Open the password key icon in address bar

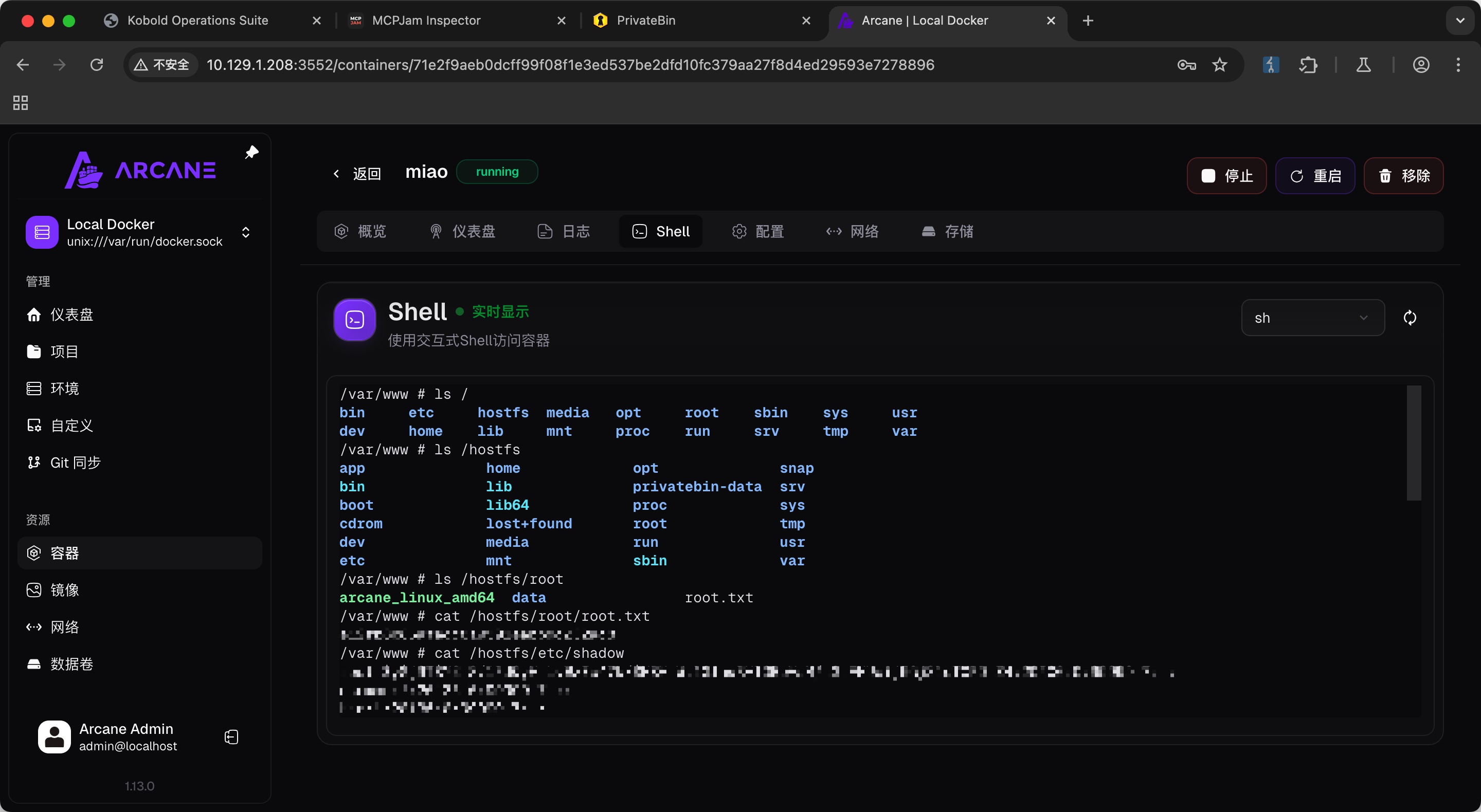point(1187,65)
